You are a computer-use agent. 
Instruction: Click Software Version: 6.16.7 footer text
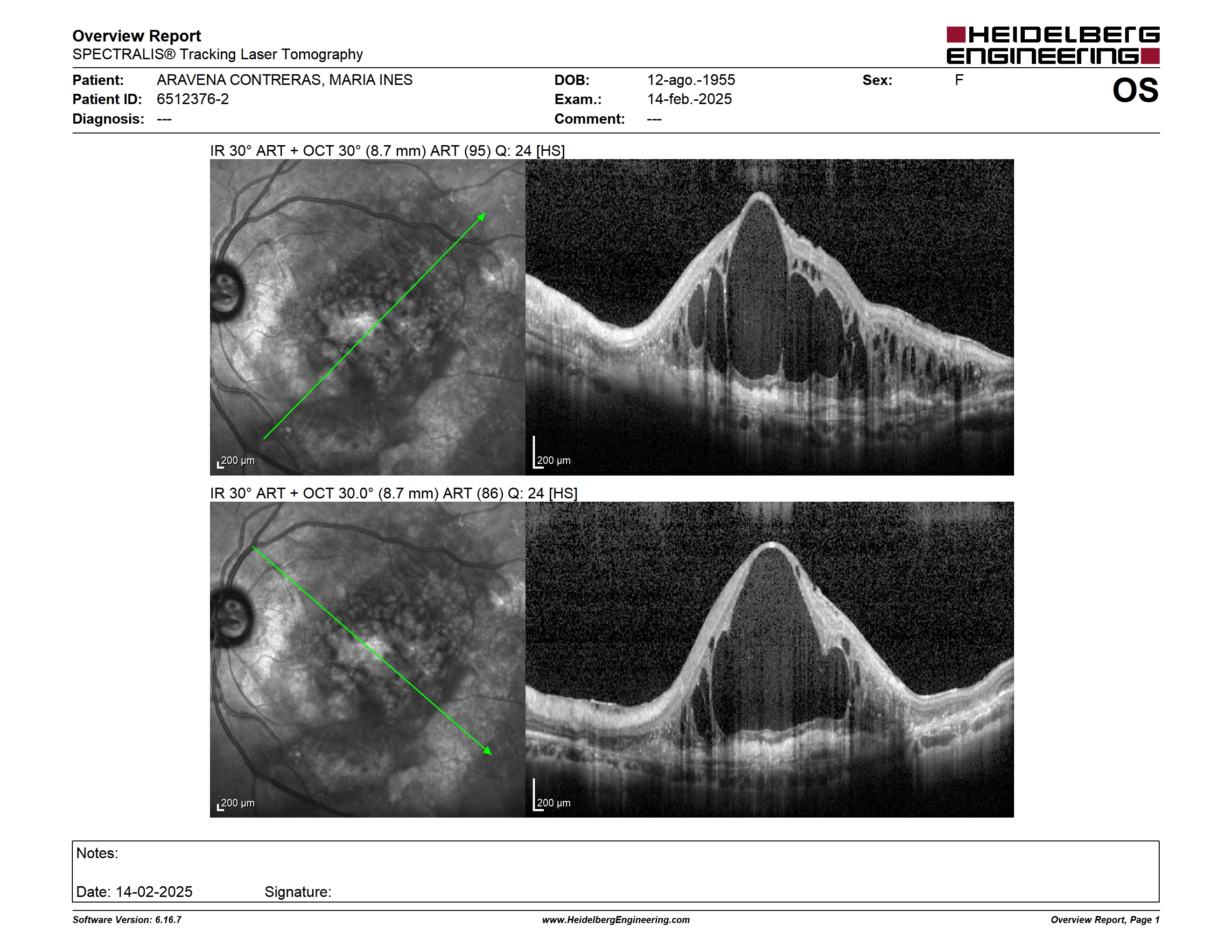pos(127,920)
